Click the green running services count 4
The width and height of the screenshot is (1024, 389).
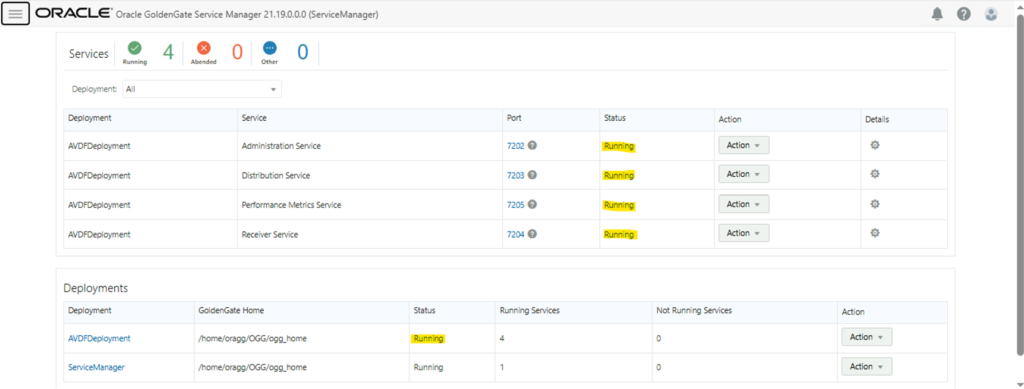pos(168,52)
